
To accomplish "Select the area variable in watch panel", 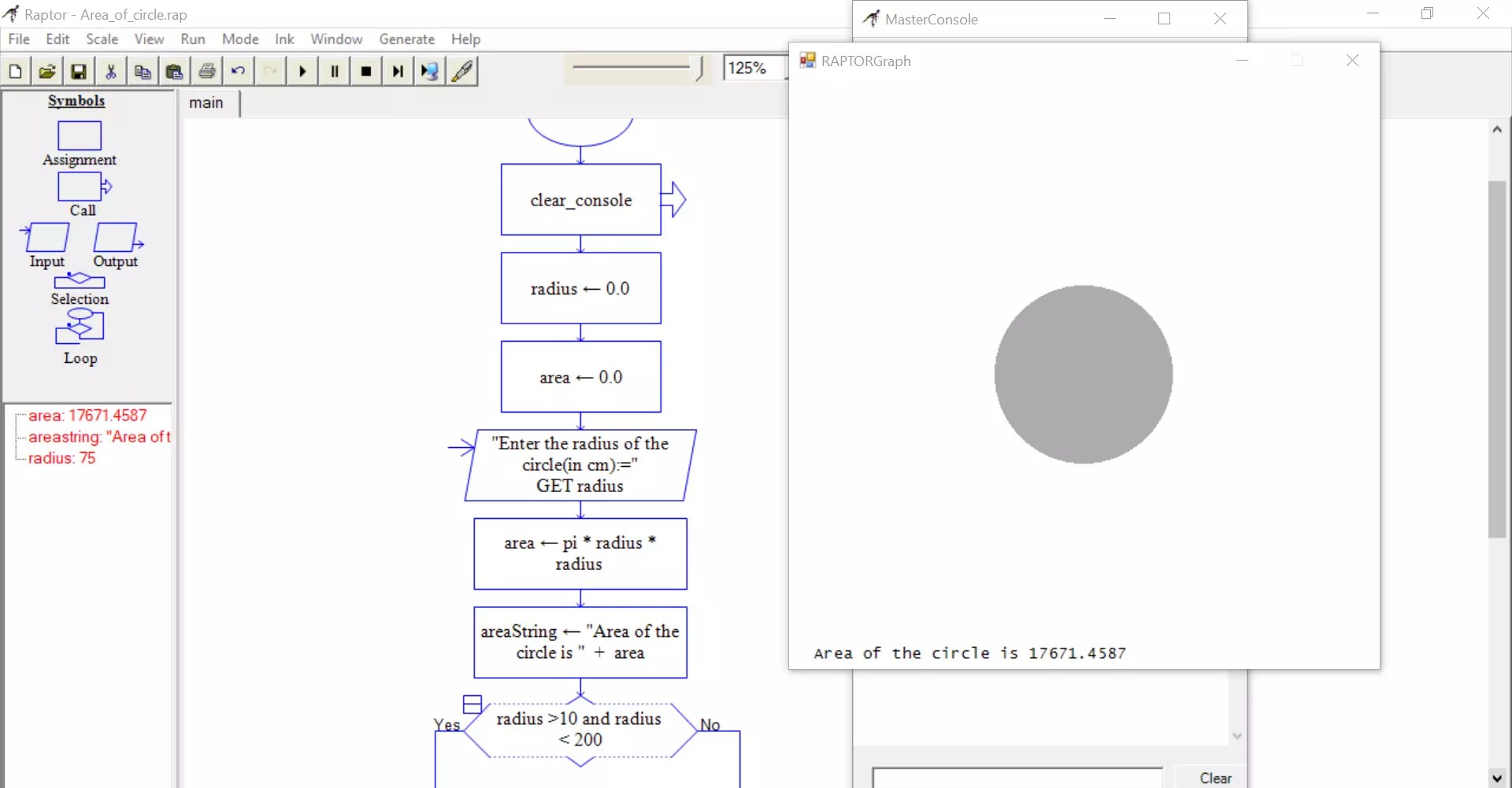I will (x=87, y=416).
